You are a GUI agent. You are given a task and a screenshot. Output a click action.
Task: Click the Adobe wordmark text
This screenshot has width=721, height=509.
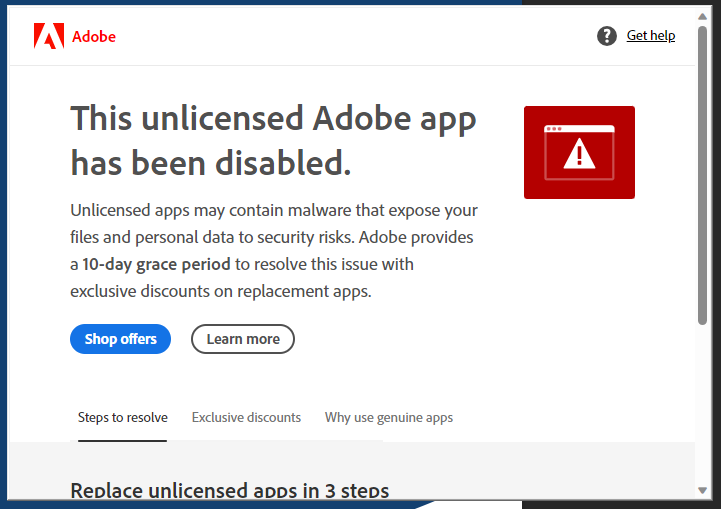click(x=94, y=37)
